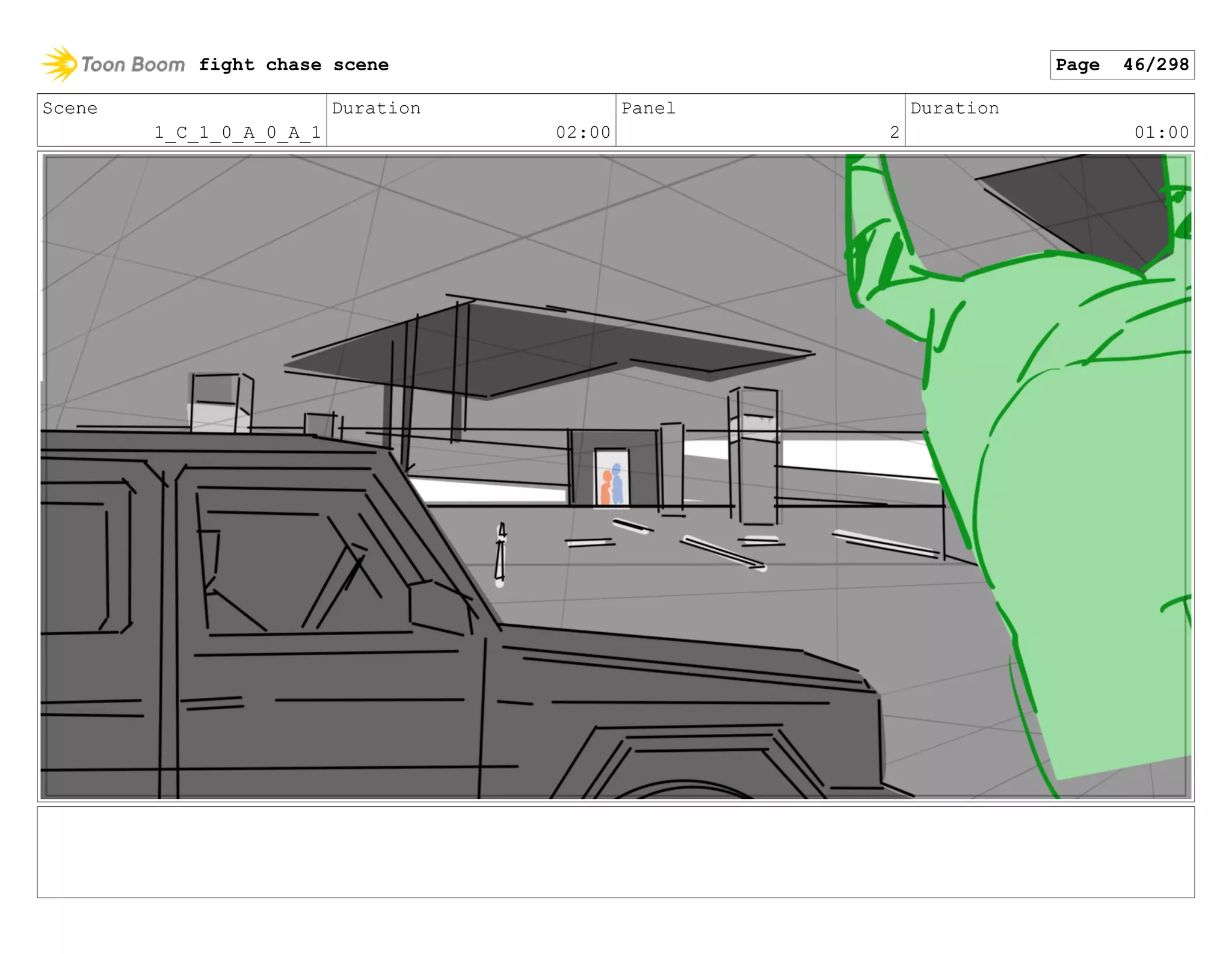Click the empty notes box below the panel

615,851
